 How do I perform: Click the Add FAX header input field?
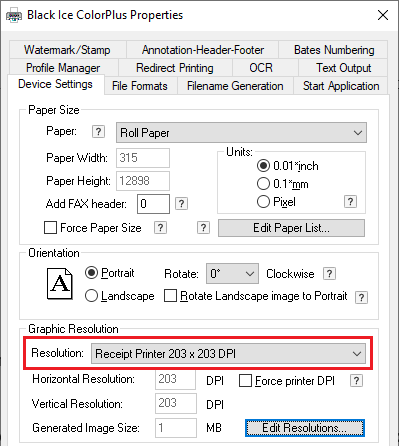tap(153, 204)
